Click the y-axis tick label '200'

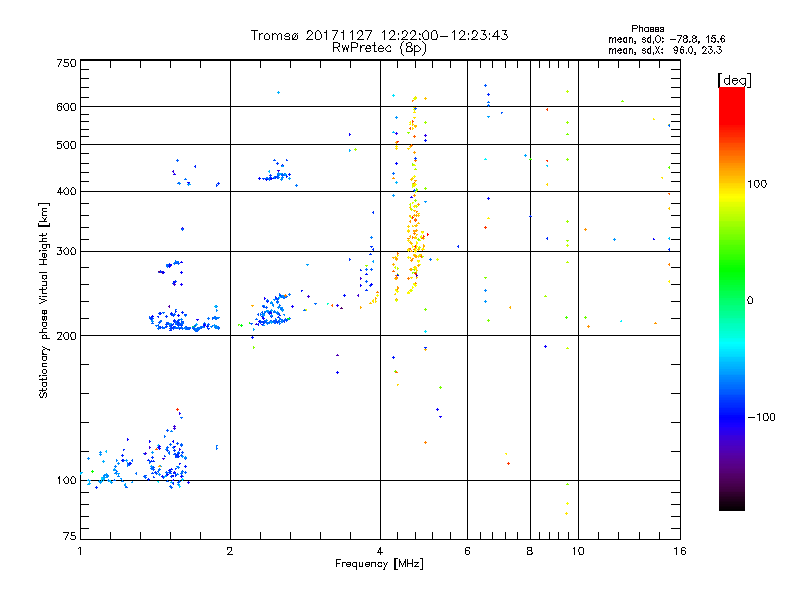(67, 336)
